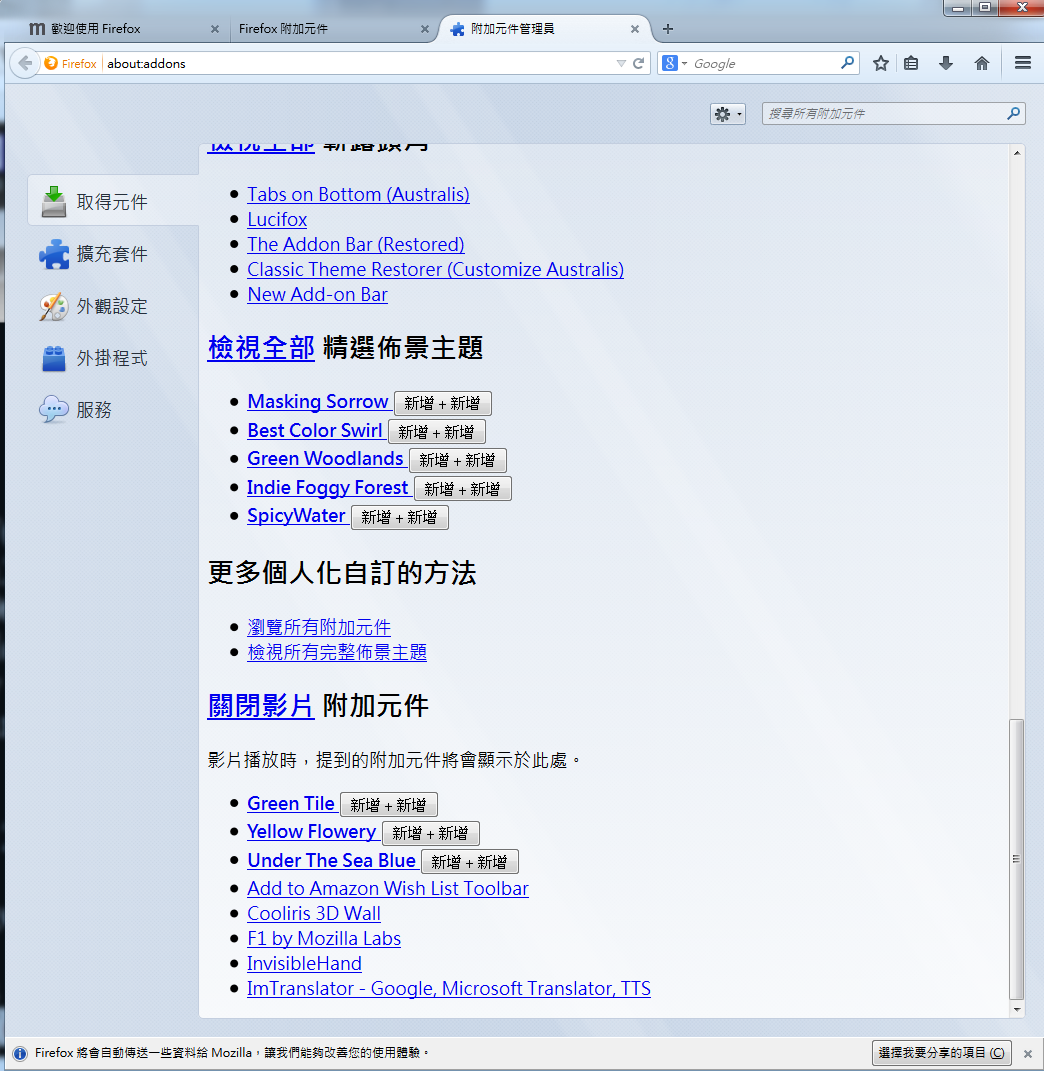Click the add-on search magnifier icon
The image size is (1044, 1071).
click(x=1013, y=113)
